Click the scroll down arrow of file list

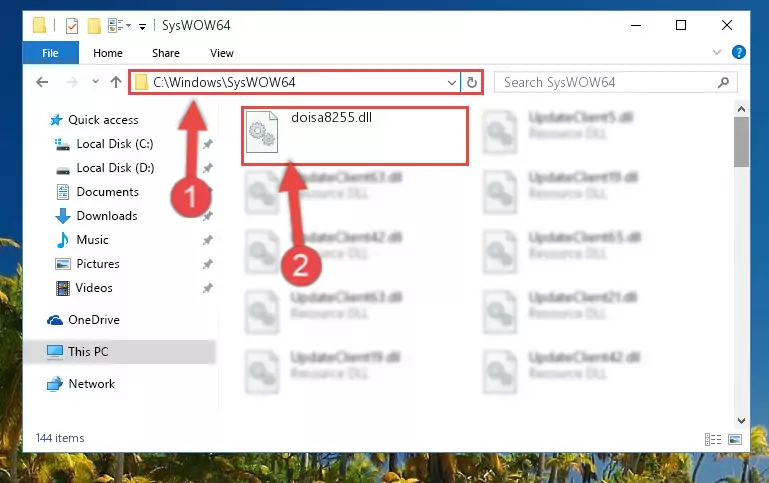pyautogui.click(x=742, y=421)
